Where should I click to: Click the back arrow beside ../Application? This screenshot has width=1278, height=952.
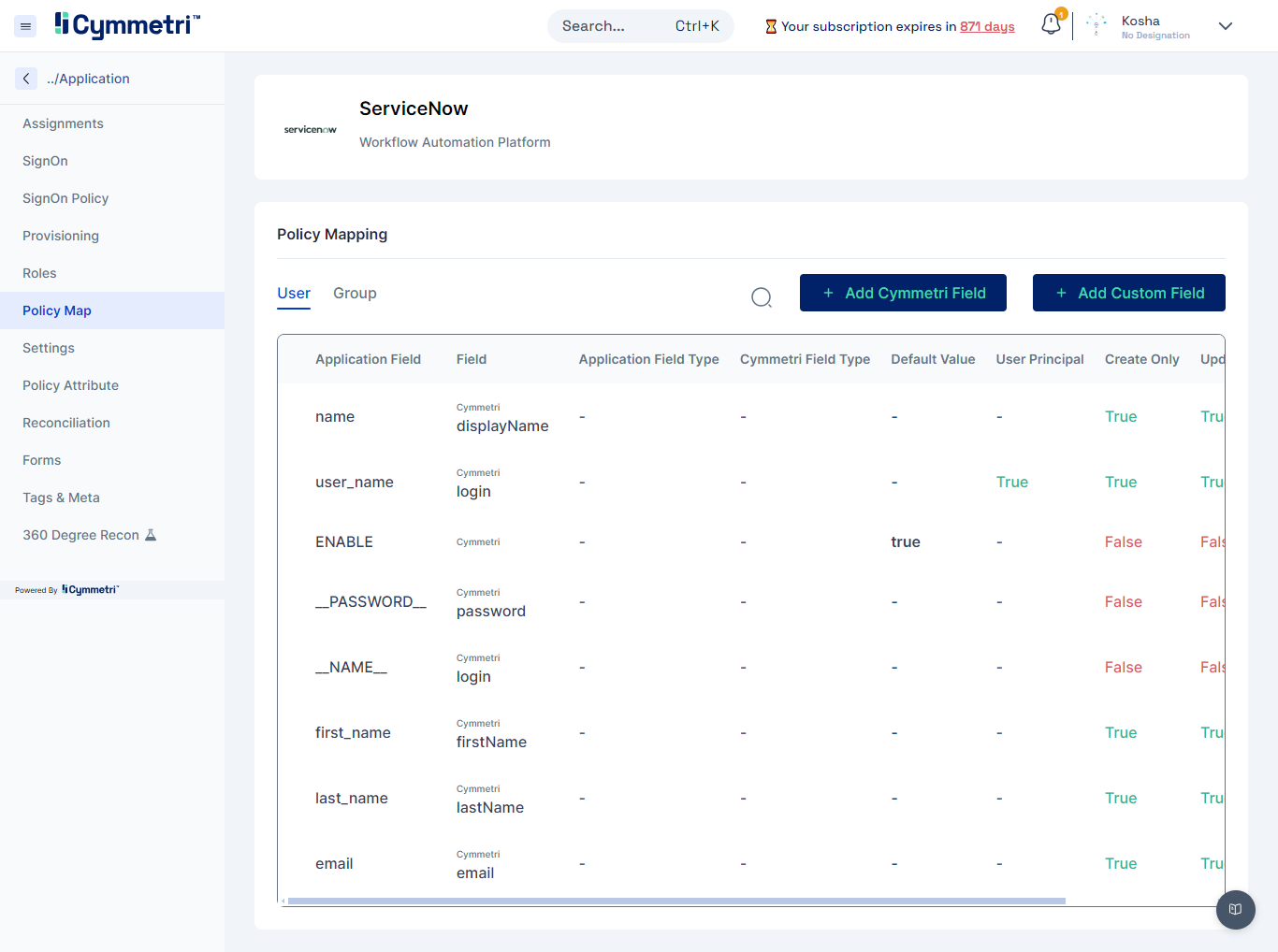click(x=26, y=79)
